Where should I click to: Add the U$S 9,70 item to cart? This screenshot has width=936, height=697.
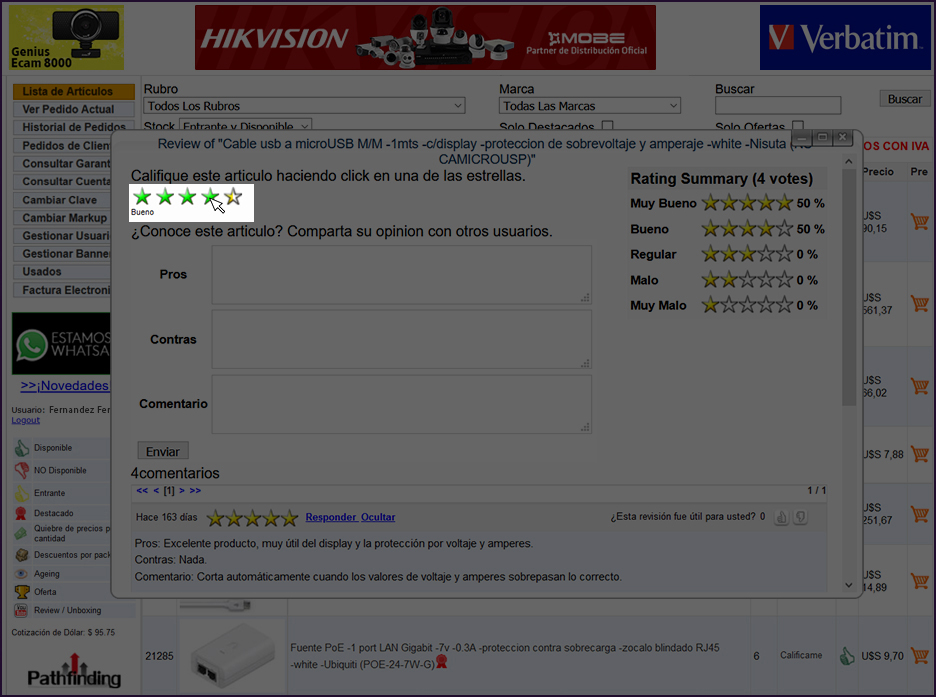pos(919,656)
